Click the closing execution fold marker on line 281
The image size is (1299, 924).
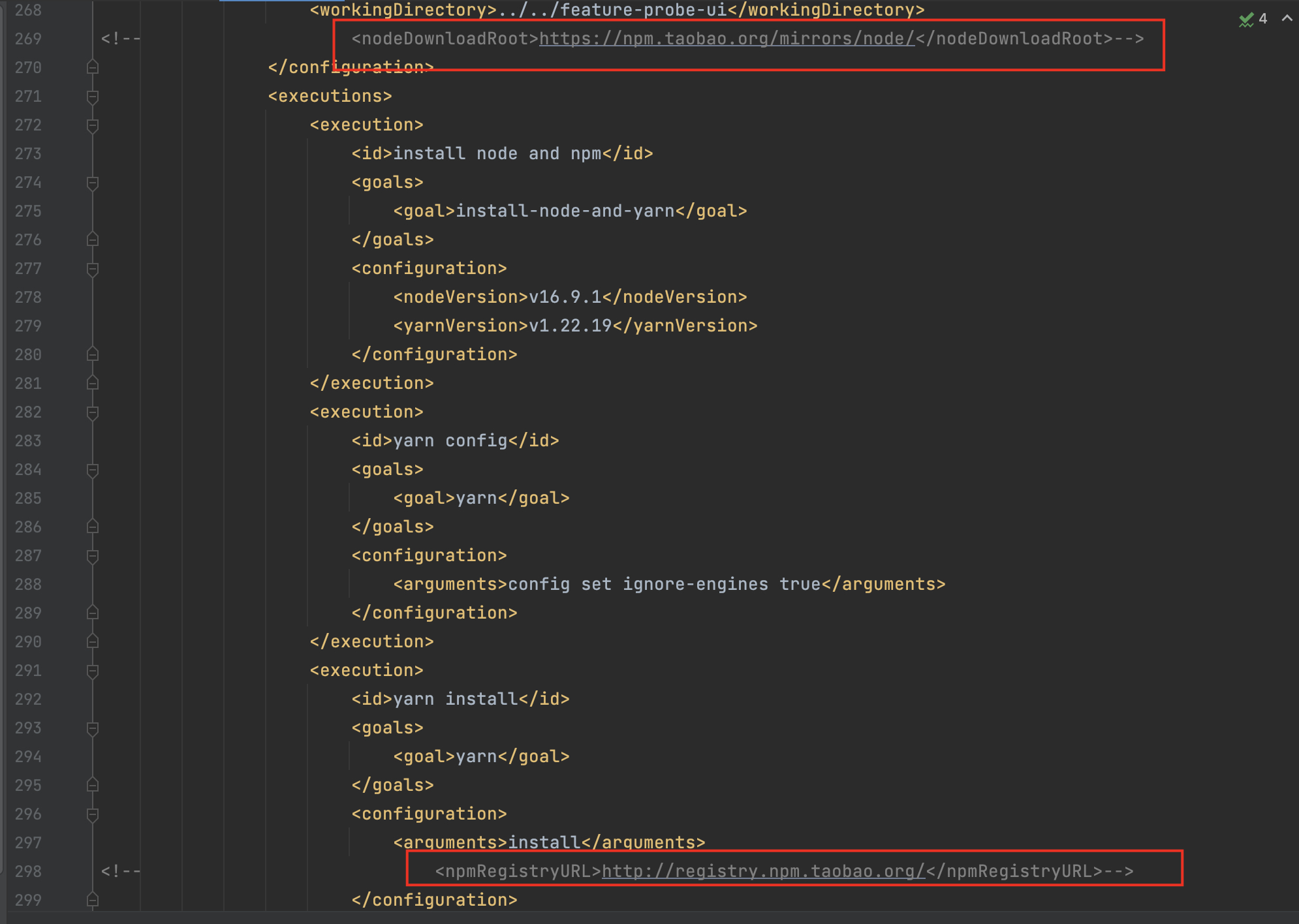coord(93,383)
